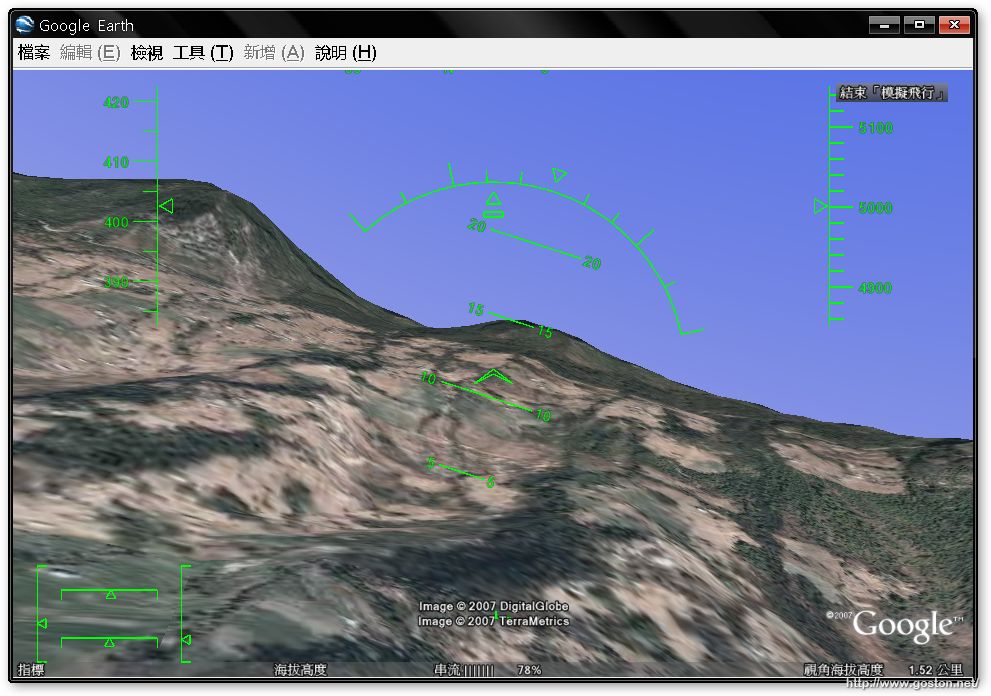Click the aileron indicator triangle on the upper bar
The width and height of the screenshot is (991, 696).
111,595
